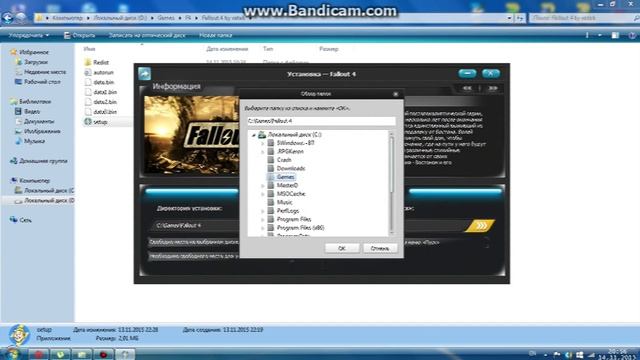Select the Games folder in tree
This screenshot has width=640, height=360.
[x=285, y=177]
